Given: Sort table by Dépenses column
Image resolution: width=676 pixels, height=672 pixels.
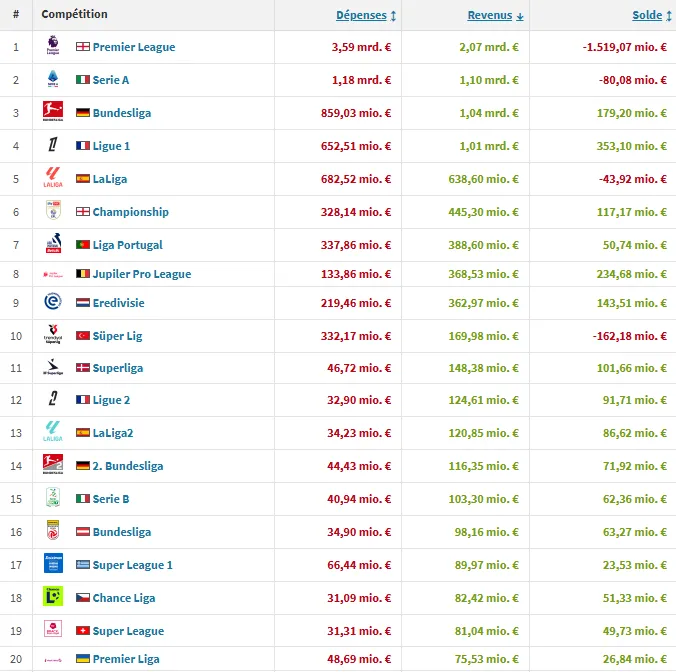Looking at the screenshot, I should coord(366,15).
